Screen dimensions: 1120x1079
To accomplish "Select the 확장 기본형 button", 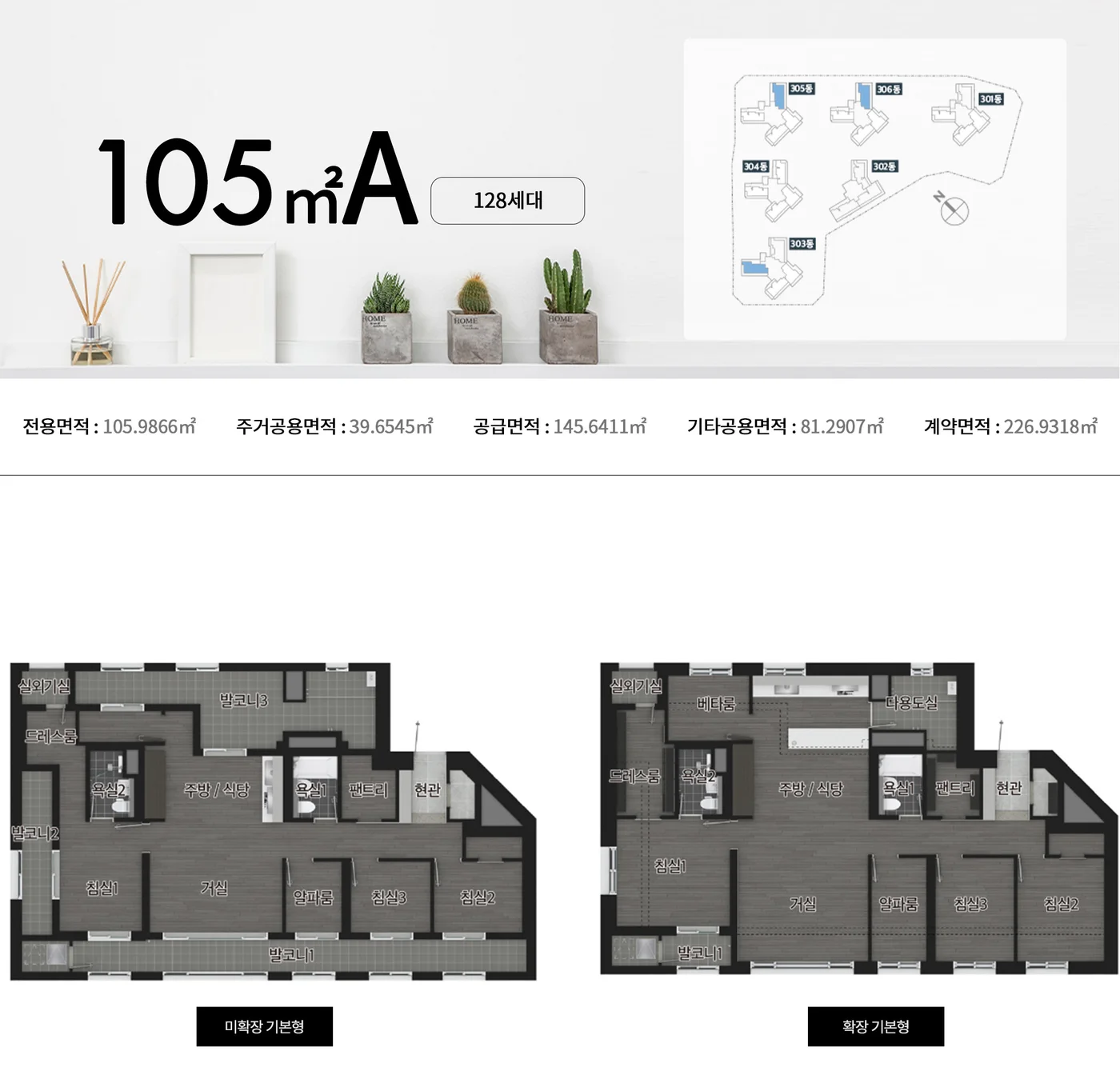I will (876, 1026).
